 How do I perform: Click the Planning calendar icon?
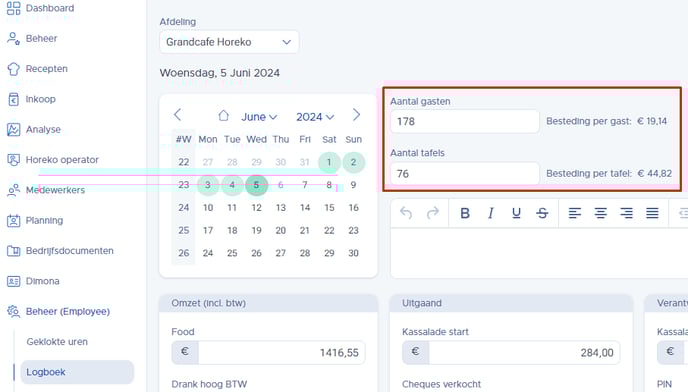14,220
